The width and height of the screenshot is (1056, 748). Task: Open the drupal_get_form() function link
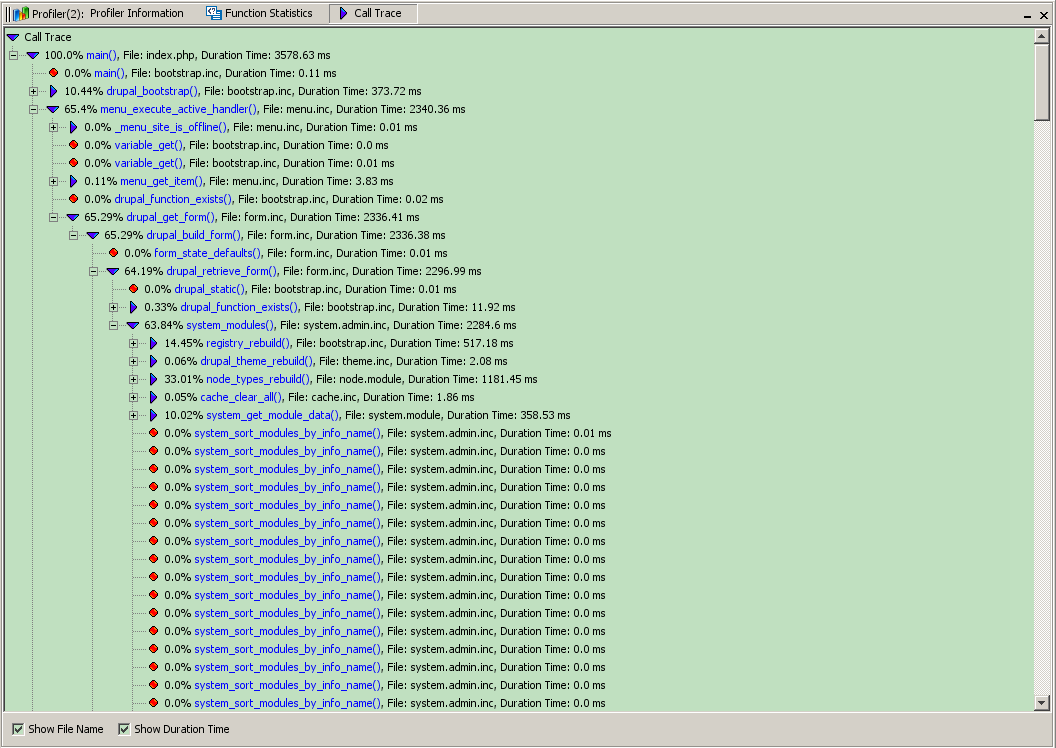coord(170,217)
